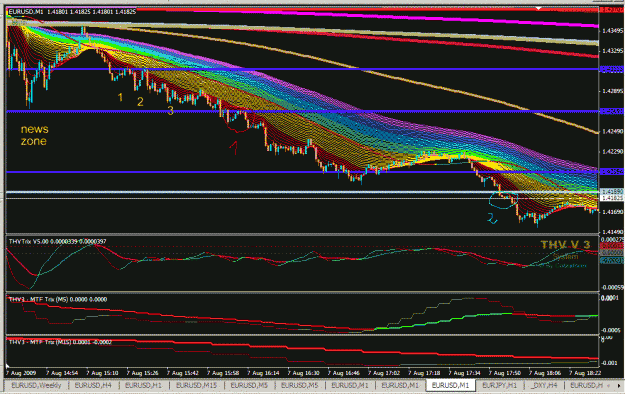This screenshot has width=625, height=394.
Task: Select the EURUSD,H1 chart tab
Action: point(143,385)
